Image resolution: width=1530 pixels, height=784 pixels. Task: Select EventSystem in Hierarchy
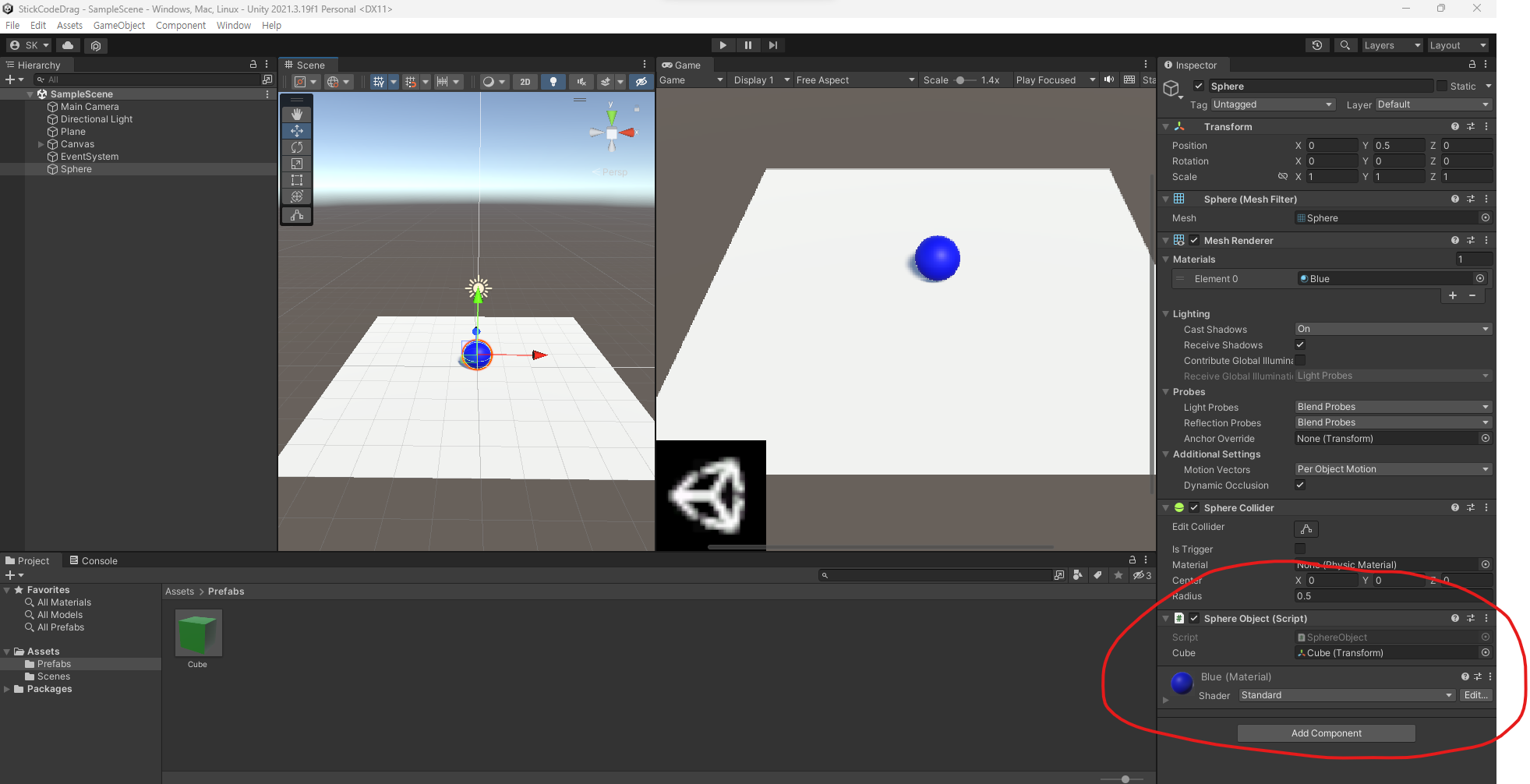tap(90, 157)
